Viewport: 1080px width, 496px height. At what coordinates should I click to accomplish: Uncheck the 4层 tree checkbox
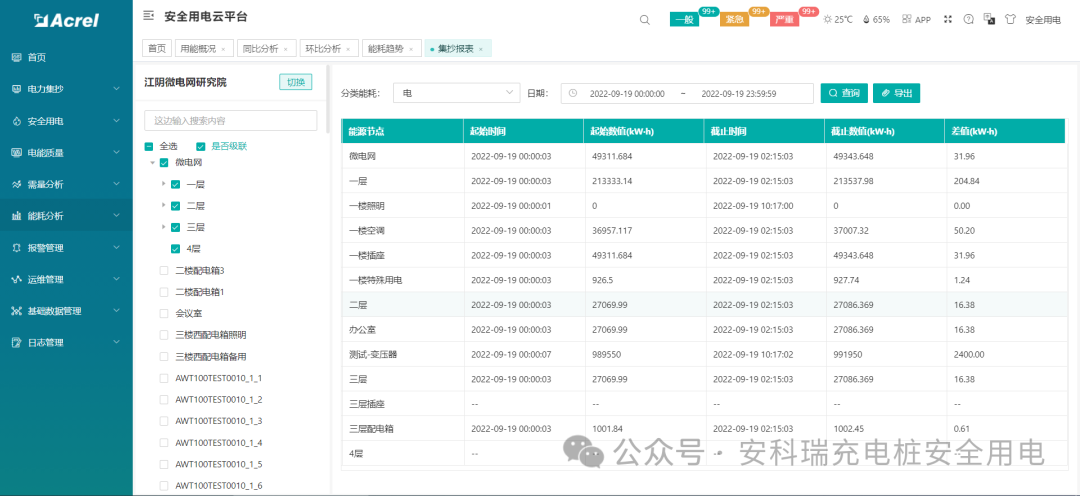tap(175, 248)
